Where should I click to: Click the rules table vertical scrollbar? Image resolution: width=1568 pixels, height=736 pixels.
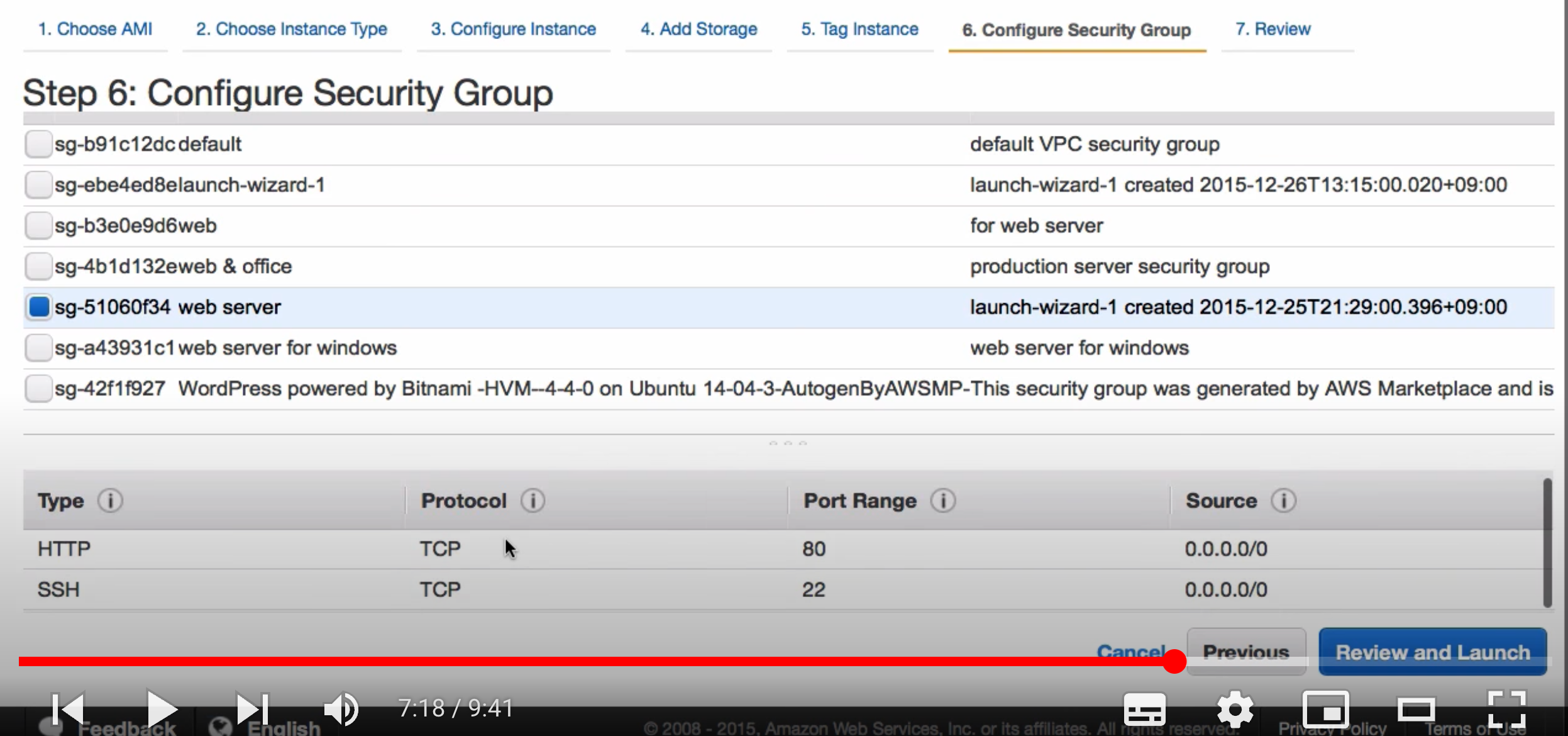(1547, 542)
